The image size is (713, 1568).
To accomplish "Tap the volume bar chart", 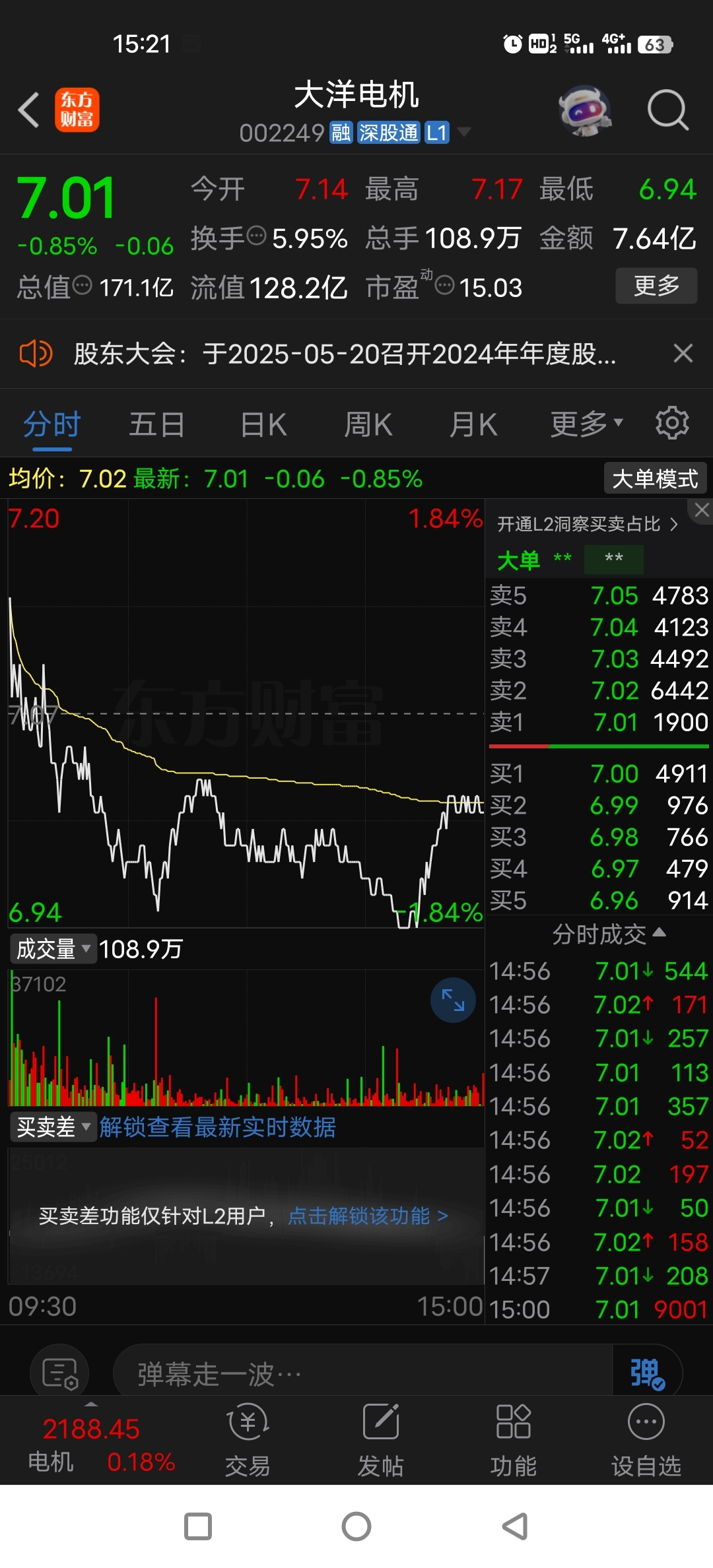I will click(x=246, y=1037).
